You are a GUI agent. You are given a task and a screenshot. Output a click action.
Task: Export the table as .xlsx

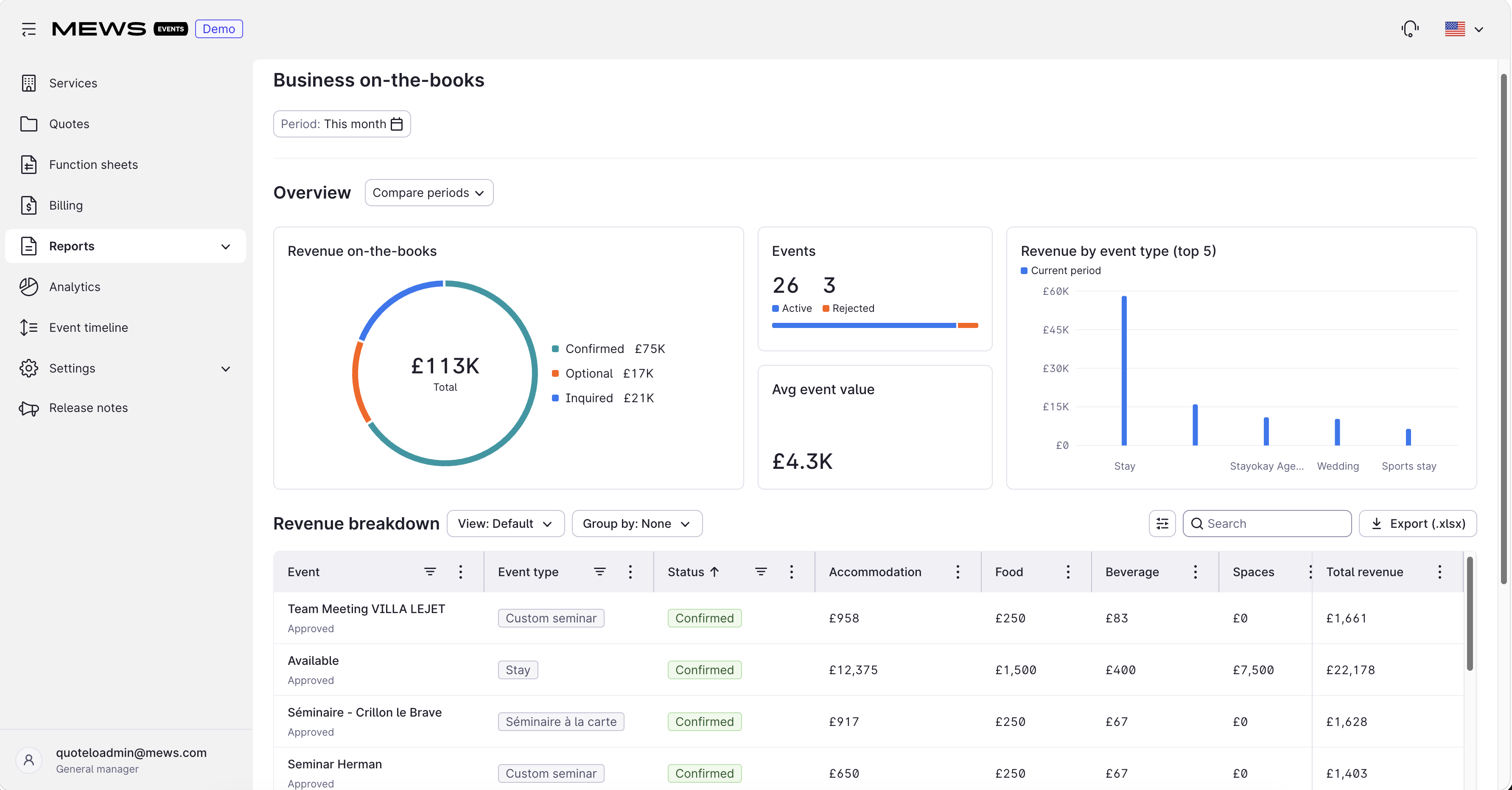pos(1417,524)
